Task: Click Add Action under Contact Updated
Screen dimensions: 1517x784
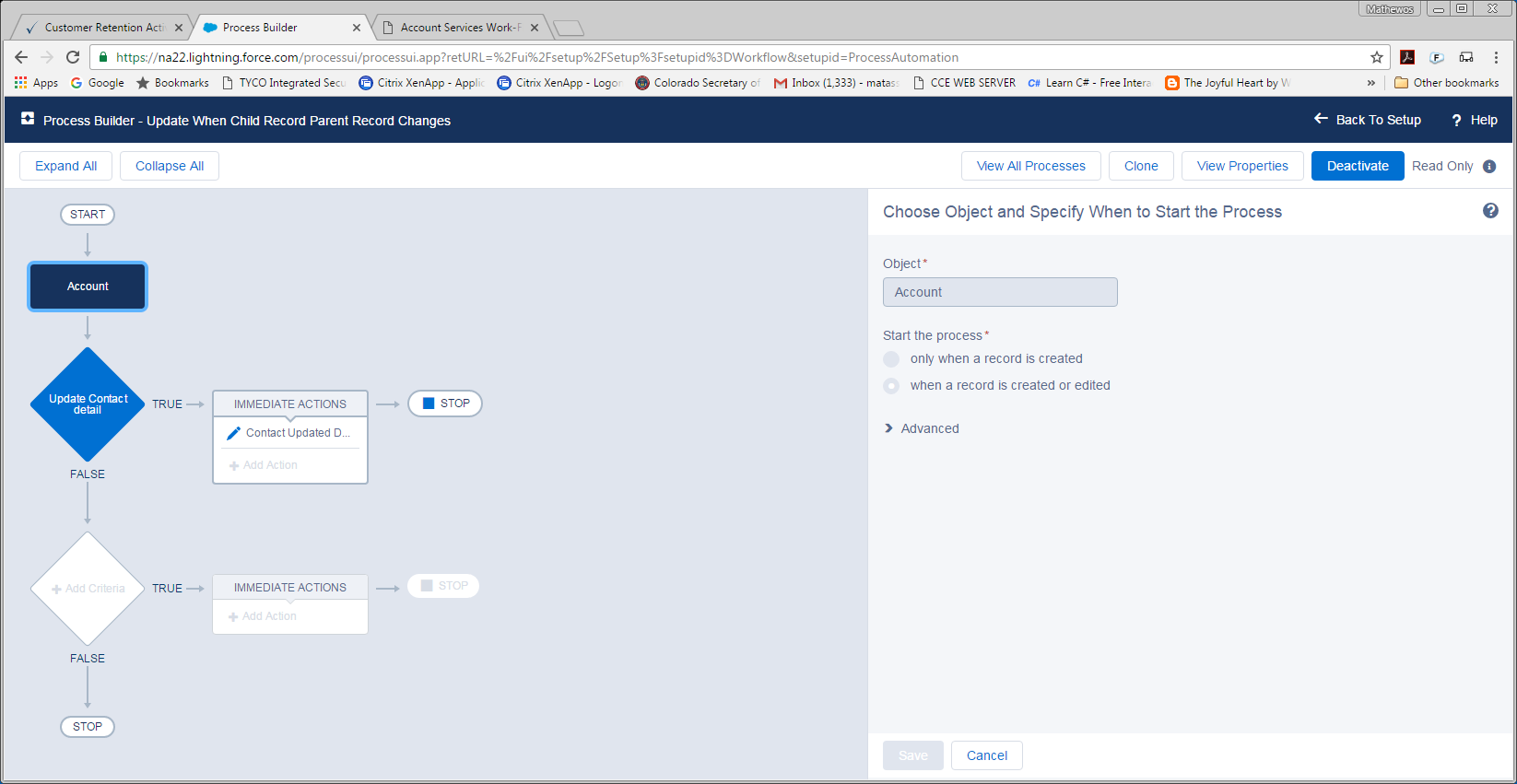Action: (264, 465)
